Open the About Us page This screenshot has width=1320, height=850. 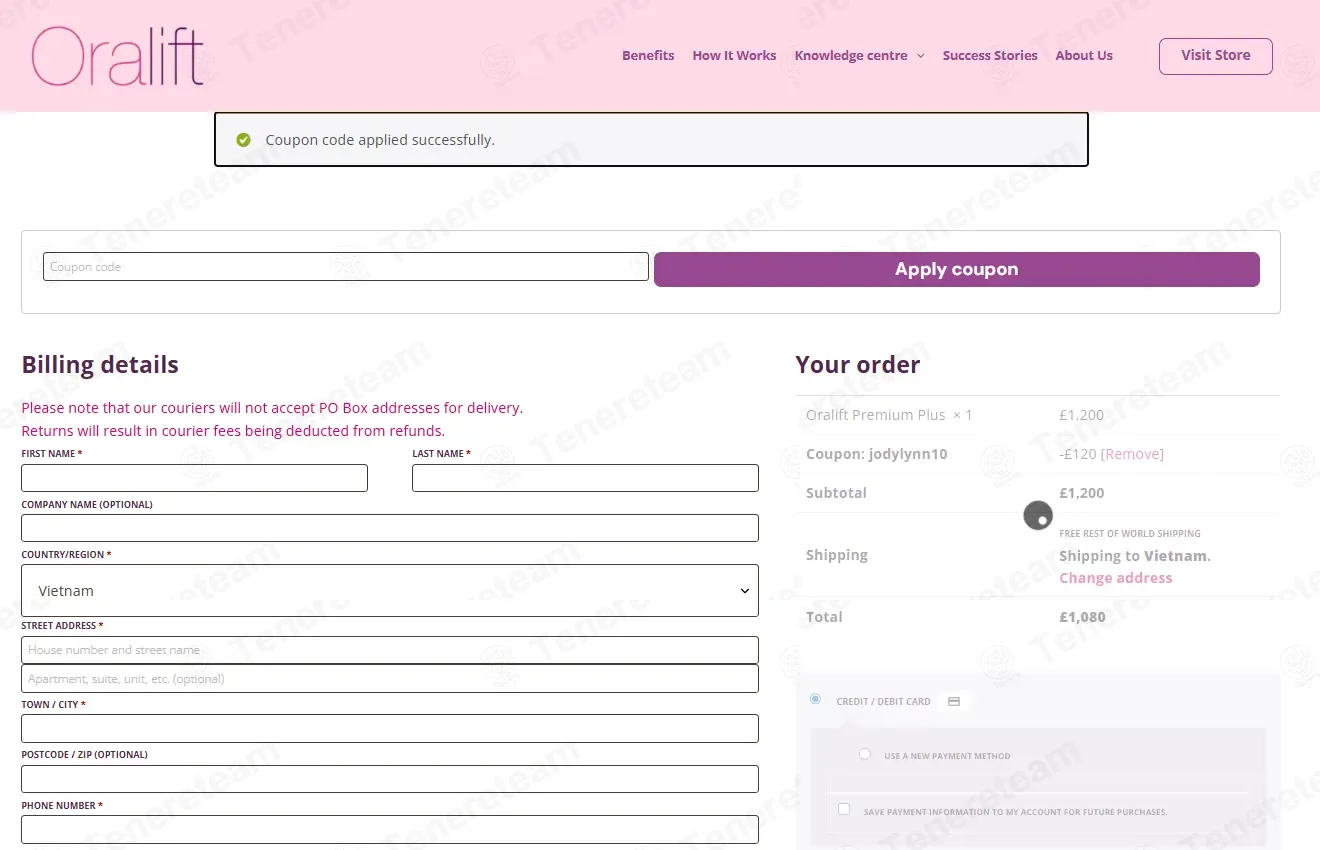pyautogui.click(x=1084, y=56)
